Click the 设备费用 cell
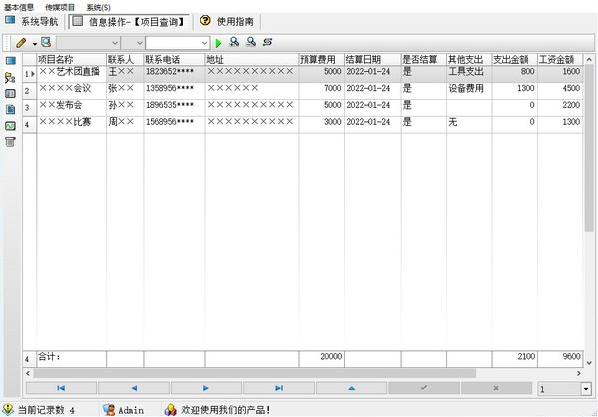Viewport: 598px width, 417px height. tap(469, 91)
